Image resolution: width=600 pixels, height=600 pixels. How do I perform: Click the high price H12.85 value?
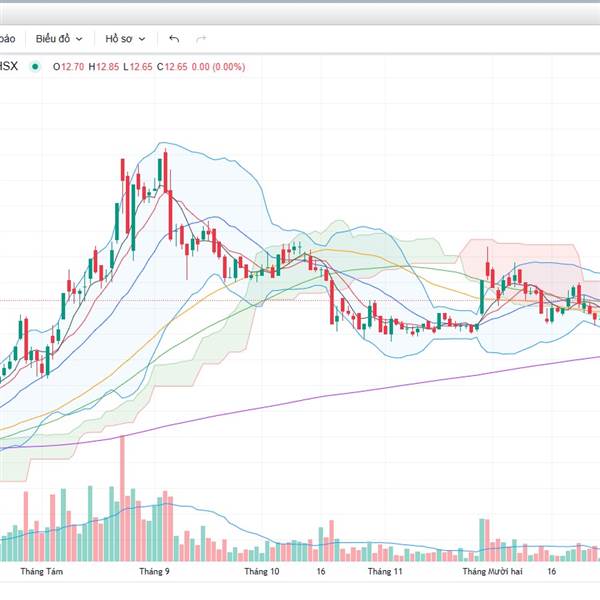pos(103,67)
